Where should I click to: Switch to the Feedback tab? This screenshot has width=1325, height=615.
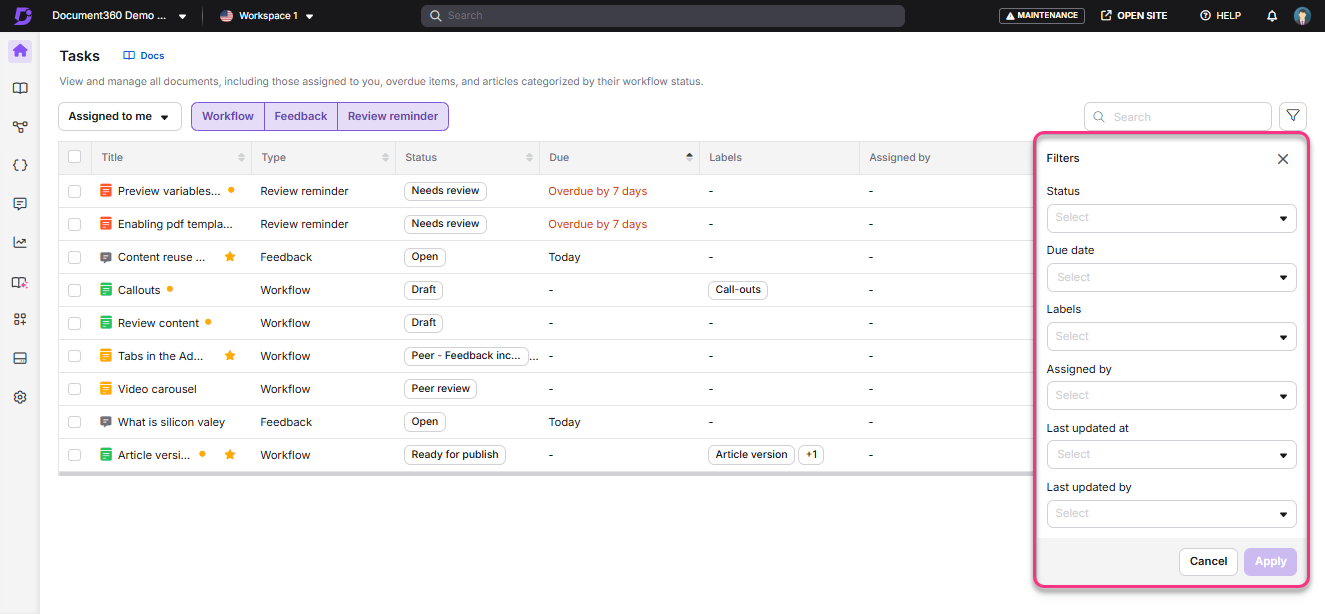point(300,116)
